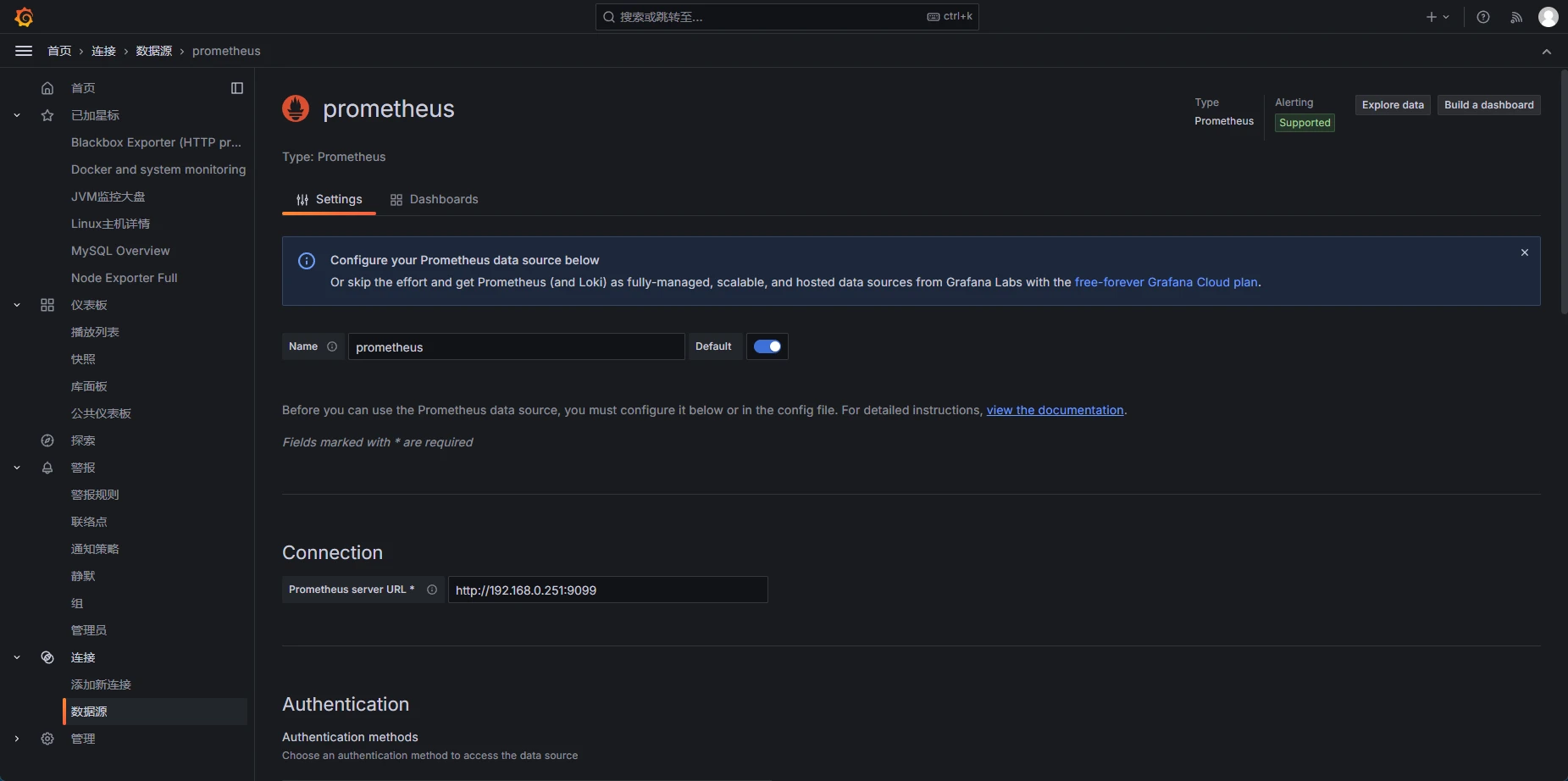Click the plus add new icon
This screenshot has height=781, width=1568.
[x=1432, y=17]
